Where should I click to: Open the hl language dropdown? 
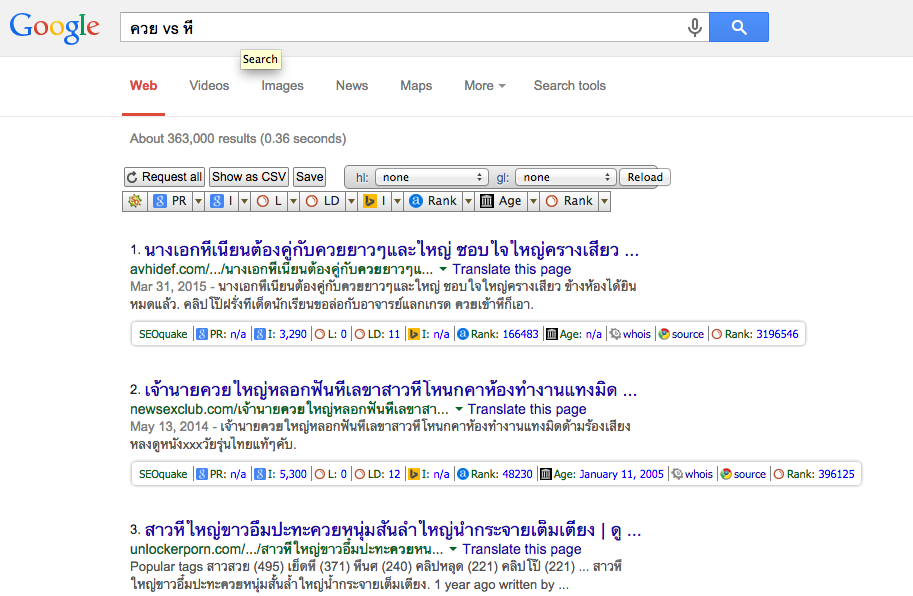pos(431,177)
